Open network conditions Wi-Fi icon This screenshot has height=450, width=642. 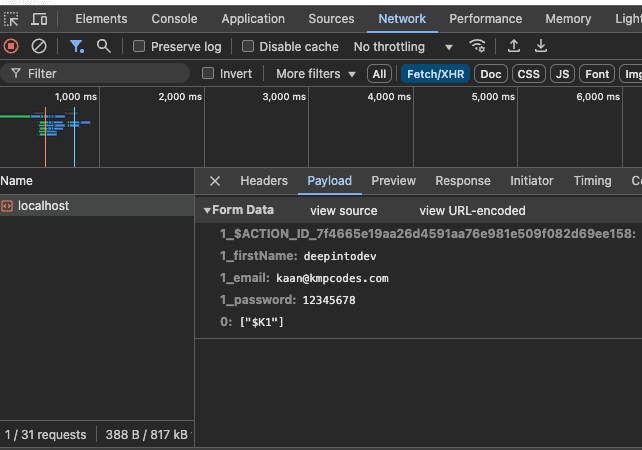point(478,46)
